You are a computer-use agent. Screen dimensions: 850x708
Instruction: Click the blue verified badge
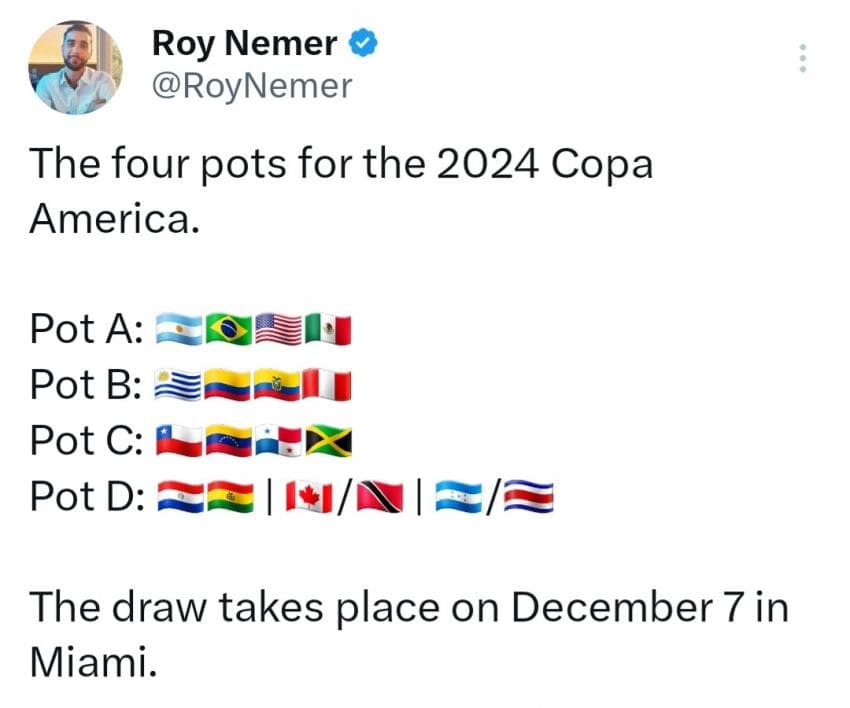[362, 44]
